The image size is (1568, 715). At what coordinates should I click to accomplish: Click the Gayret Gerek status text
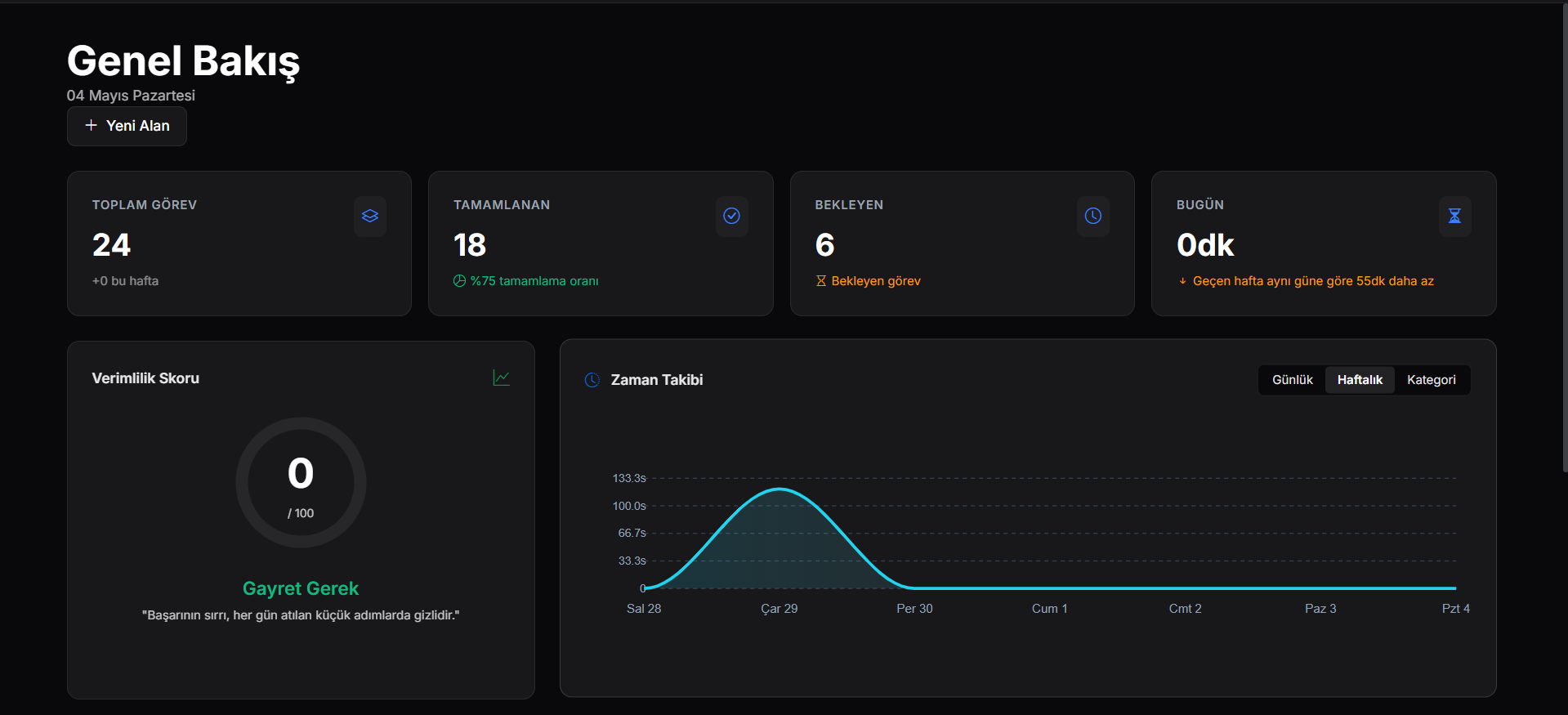tap(301, 588)
